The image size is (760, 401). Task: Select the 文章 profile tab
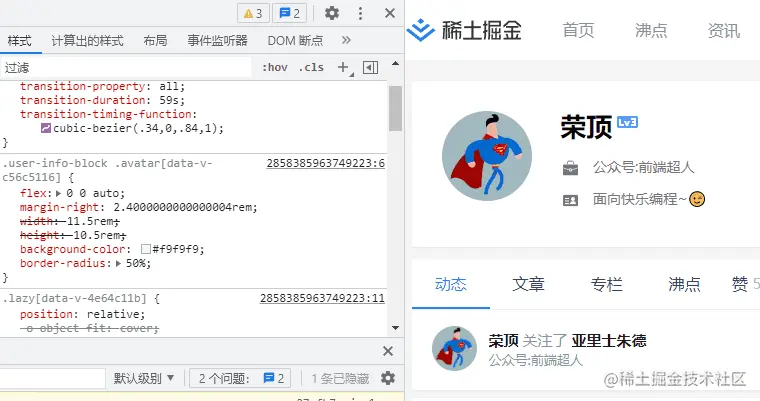click(x=528, y=284)
